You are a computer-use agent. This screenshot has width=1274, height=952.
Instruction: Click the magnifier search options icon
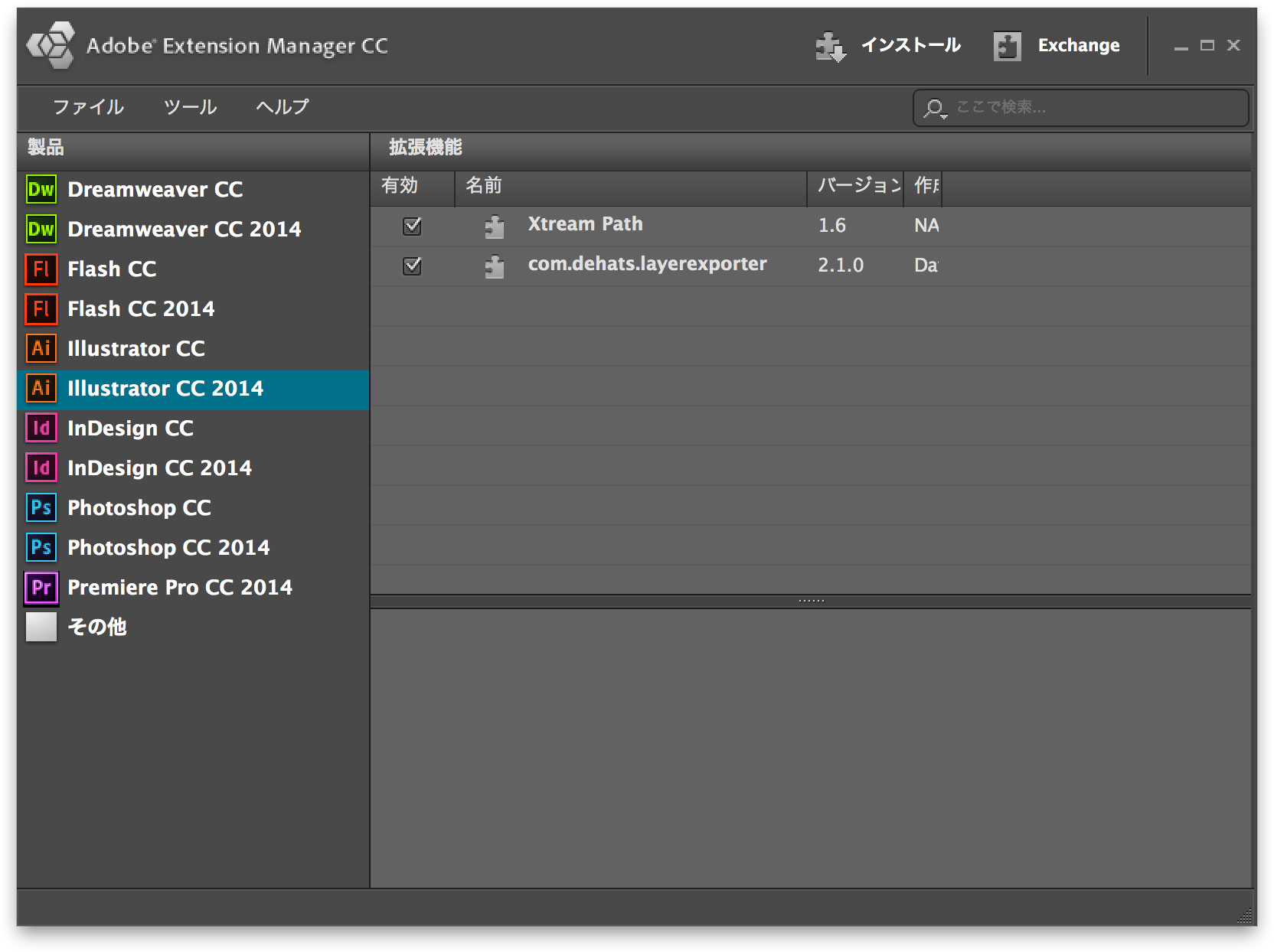pos(935,109)
